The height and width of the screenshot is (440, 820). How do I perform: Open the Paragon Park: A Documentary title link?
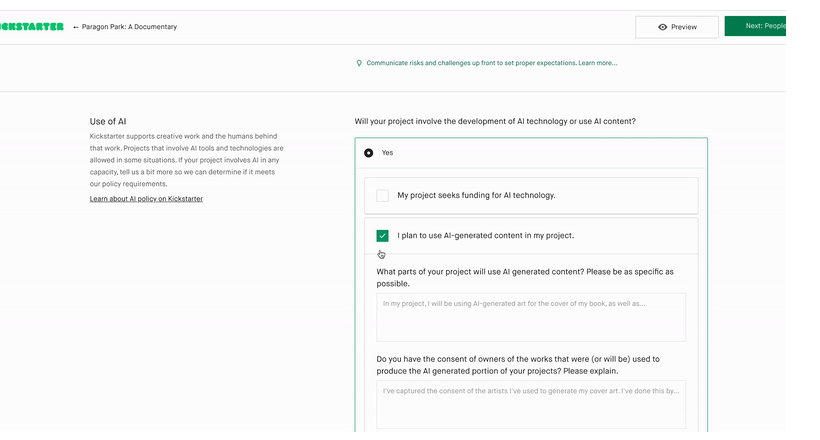click(x=131, y=27)
